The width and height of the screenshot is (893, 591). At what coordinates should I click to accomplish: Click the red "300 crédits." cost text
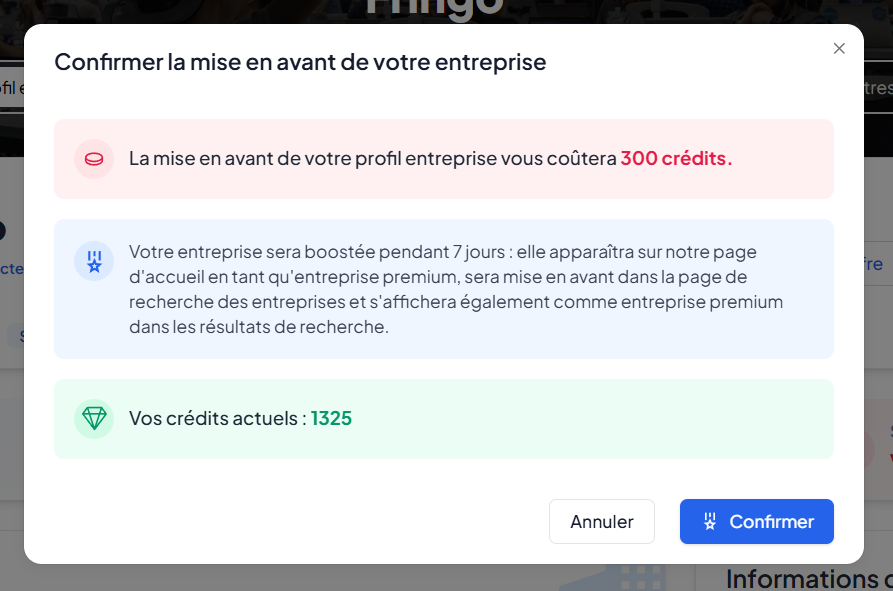click(x=676, y=159)
